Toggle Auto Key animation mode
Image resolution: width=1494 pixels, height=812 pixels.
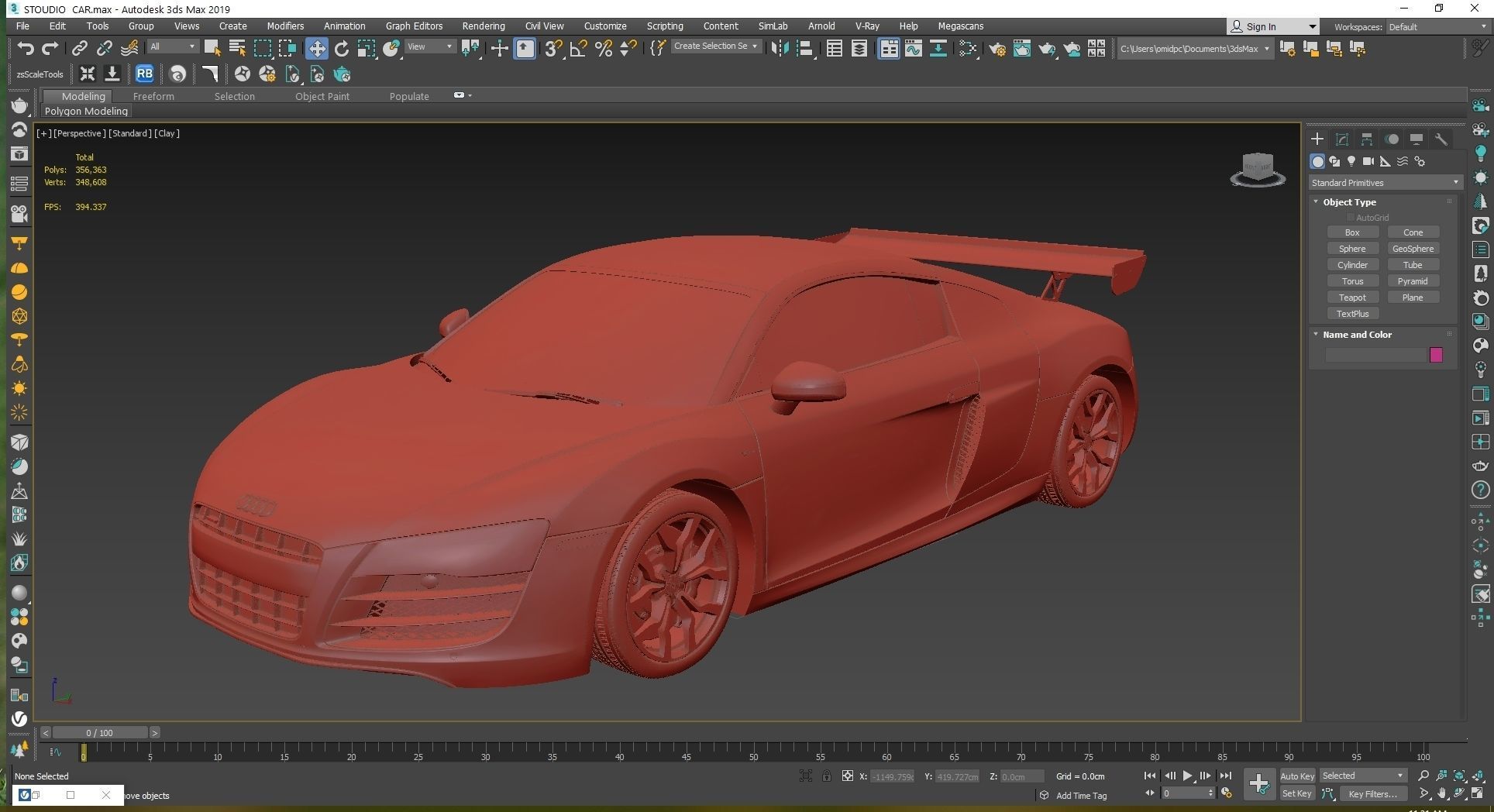pyautogui.click(x=1296, y=776)
